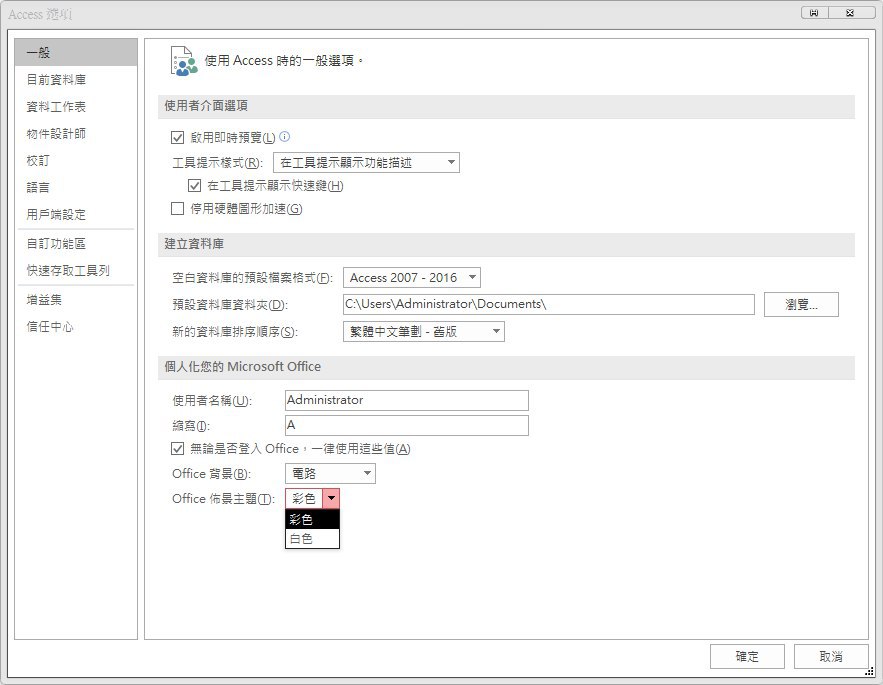Toggle 啟用即時預覽 checkbox

tap(177, 137)
